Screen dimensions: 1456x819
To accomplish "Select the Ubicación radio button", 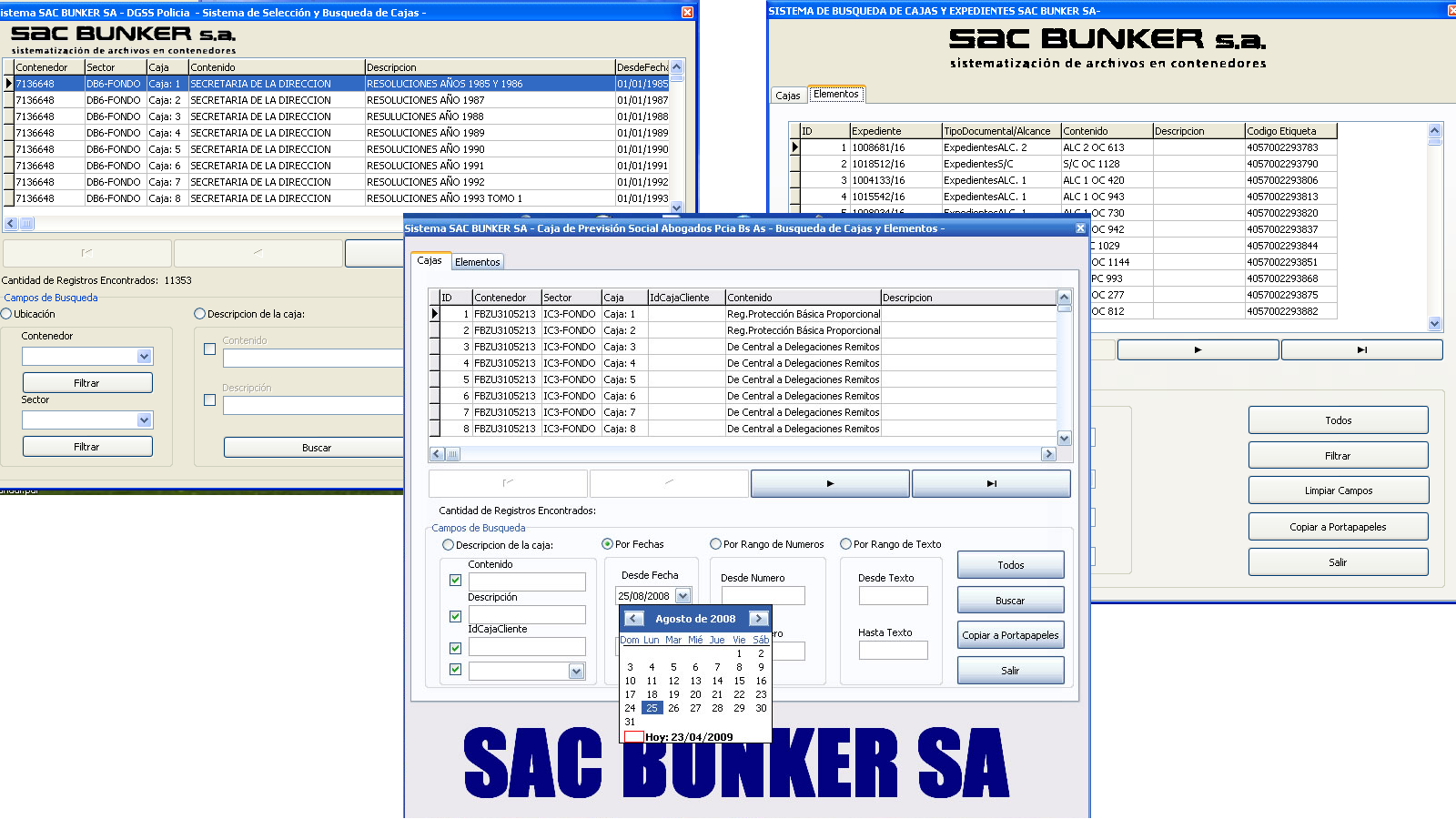I will pos(6,314).
